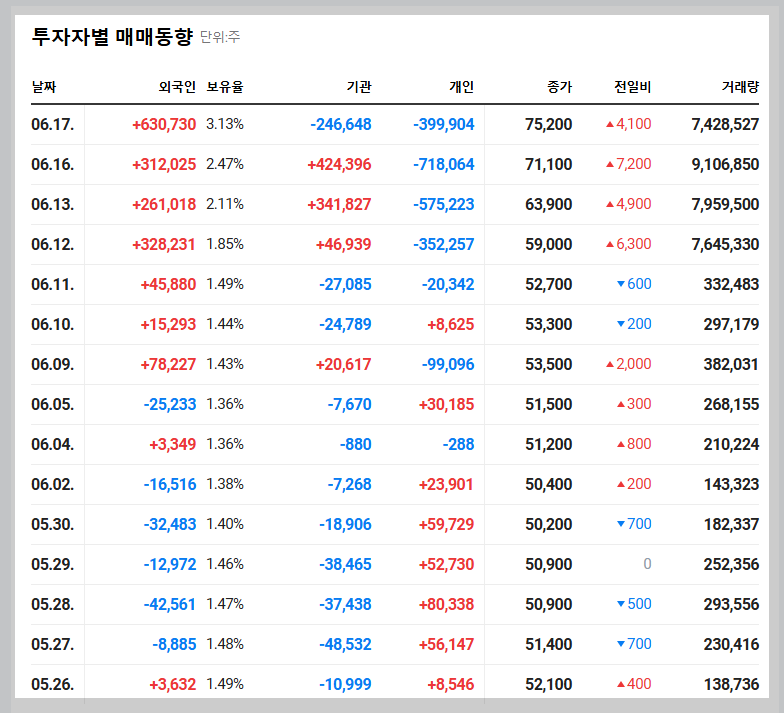Select the date cell 06.04.
The height and width of the screenshot is (713, 784).
tap(52, 444)
